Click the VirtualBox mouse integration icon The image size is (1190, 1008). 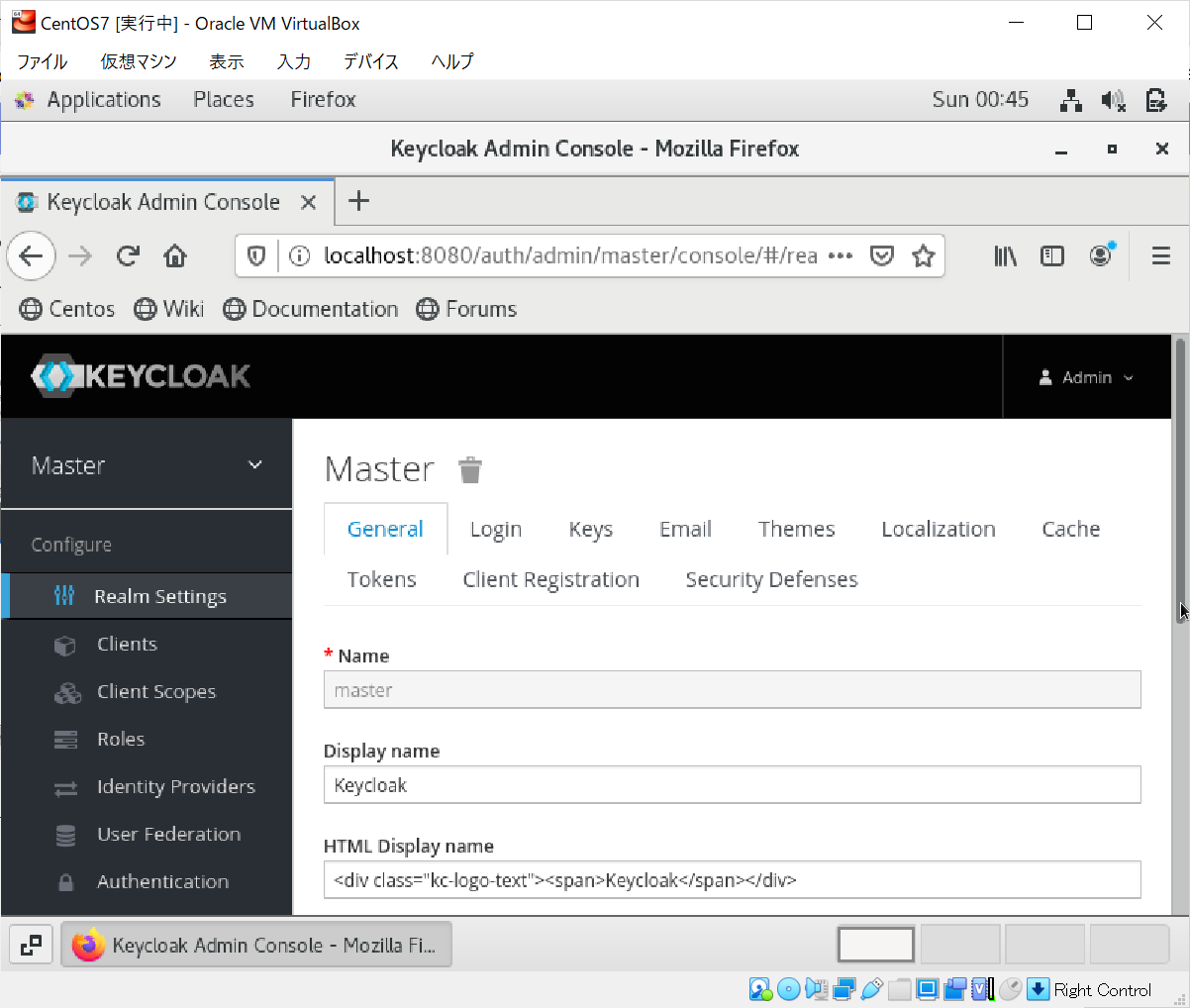[1010, 989]
